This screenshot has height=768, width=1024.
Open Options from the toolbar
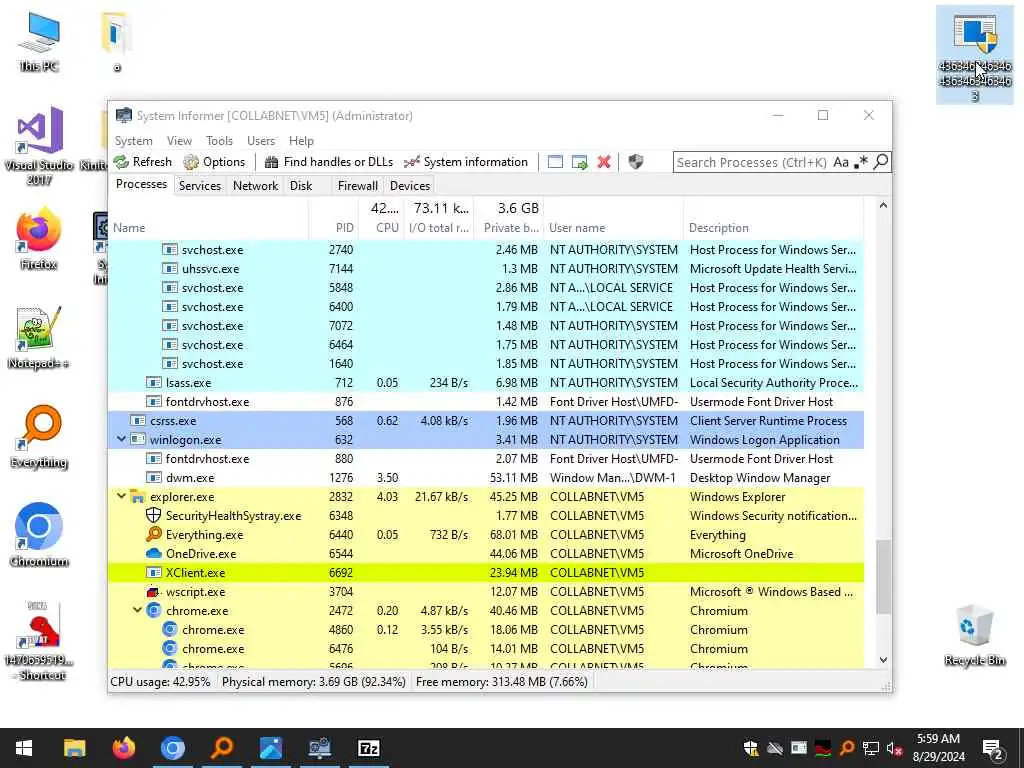[x=214, y=162]
